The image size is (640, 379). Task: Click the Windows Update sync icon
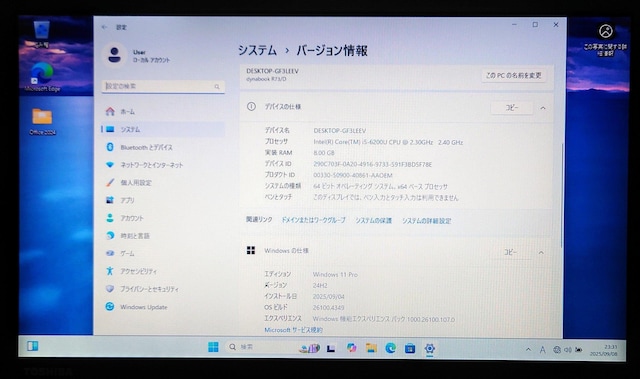109,306
